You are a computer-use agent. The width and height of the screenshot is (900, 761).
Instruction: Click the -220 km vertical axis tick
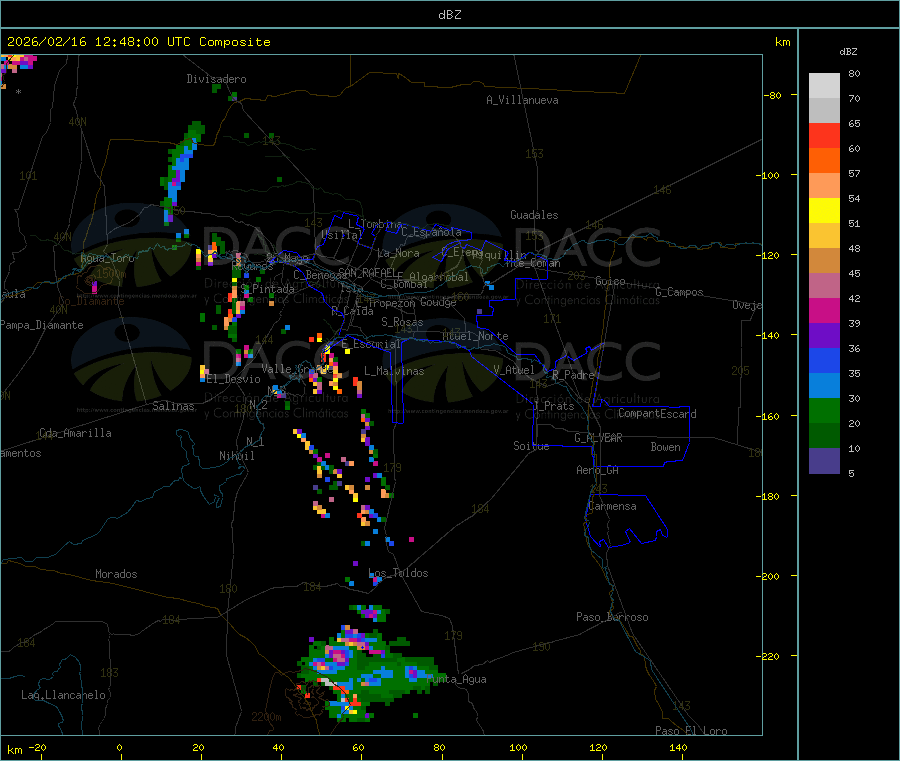[x=770, y=657]
